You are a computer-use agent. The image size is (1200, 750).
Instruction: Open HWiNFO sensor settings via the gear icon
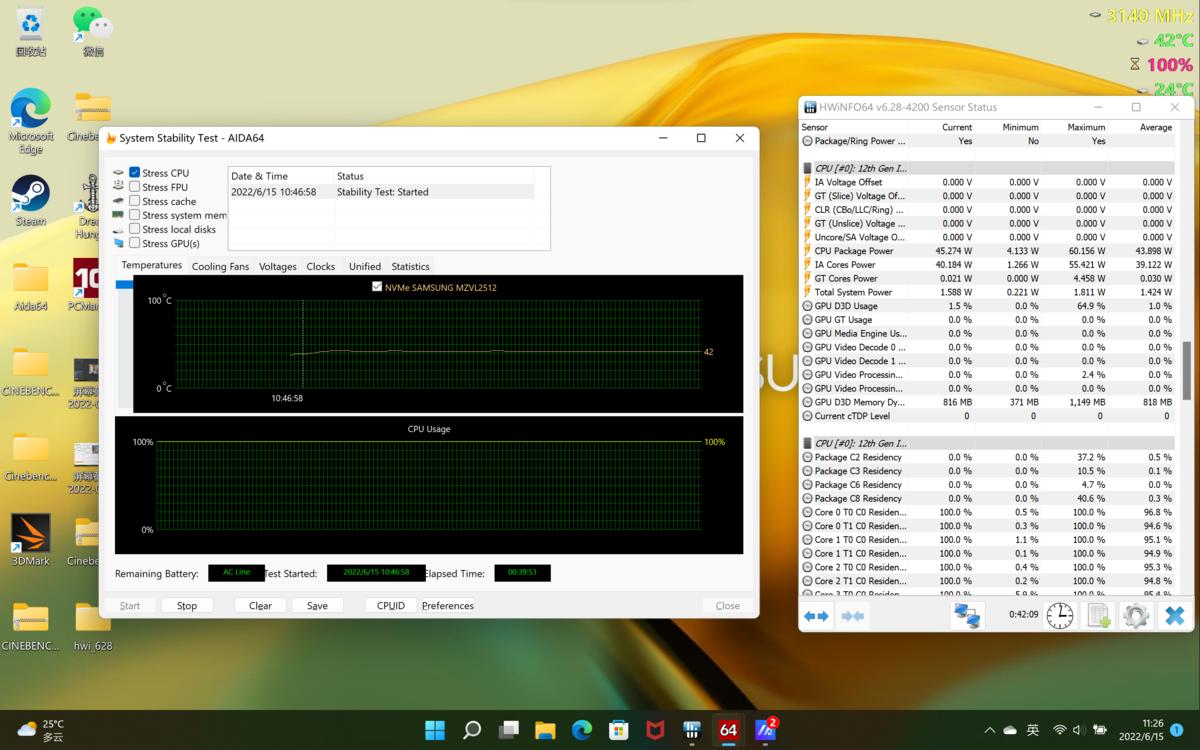pyautogui.click(x=1135, y=615)
